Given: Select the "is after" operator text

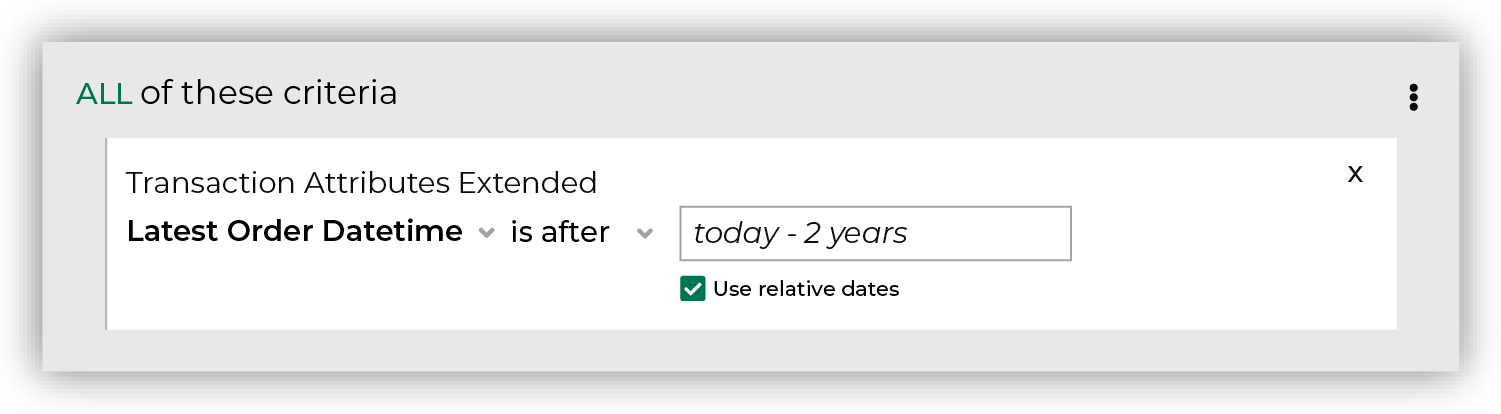Looking at the screenshot, I should (560, 232).
